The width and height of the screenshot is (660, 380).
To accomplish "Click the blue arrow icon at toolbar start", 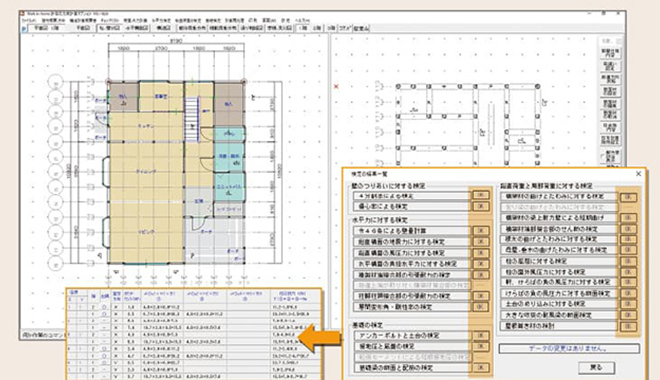I will [24, 28].
